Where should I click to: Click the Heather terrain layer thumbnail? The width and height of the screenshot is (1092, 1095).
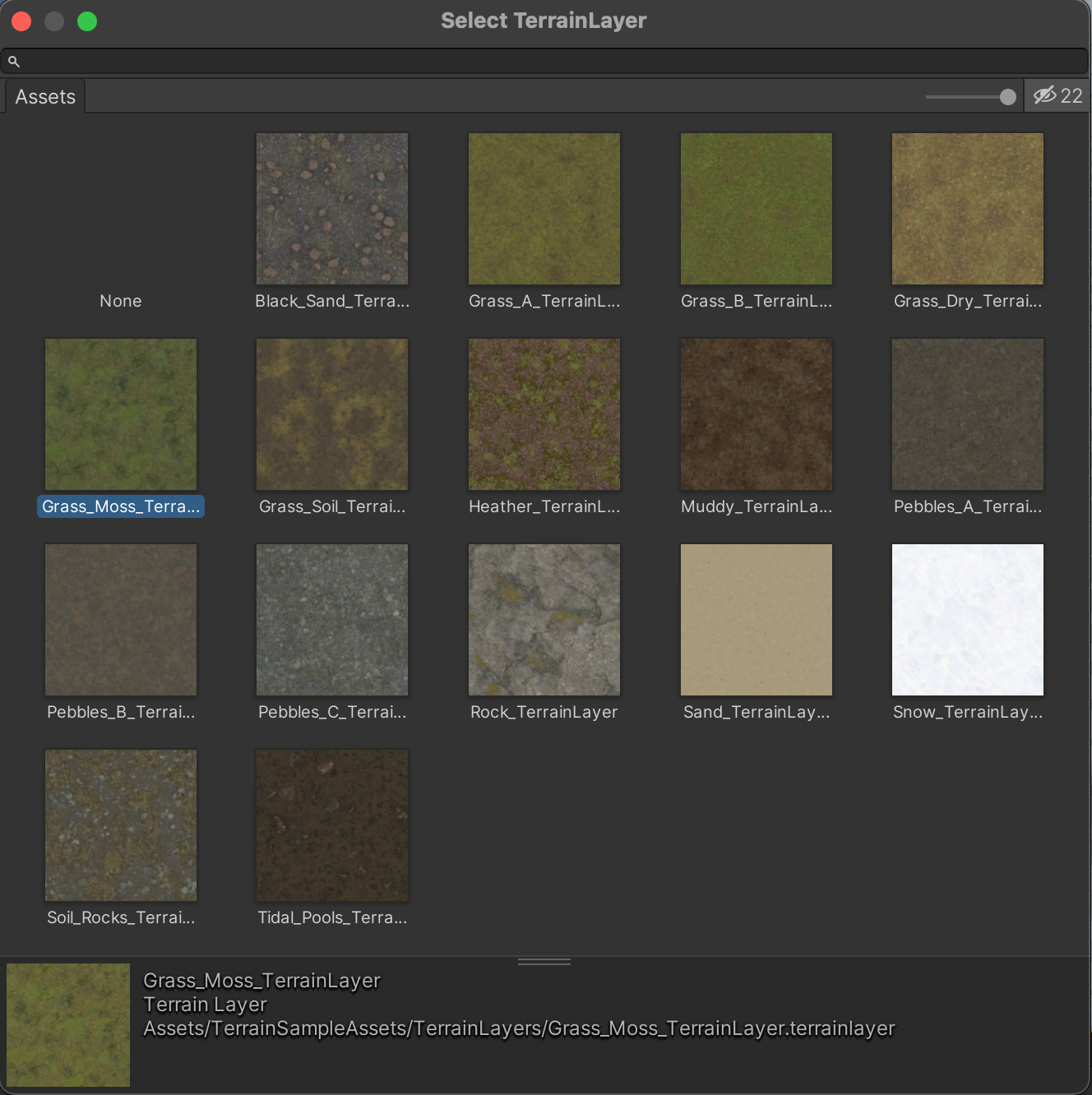(544, 414)
